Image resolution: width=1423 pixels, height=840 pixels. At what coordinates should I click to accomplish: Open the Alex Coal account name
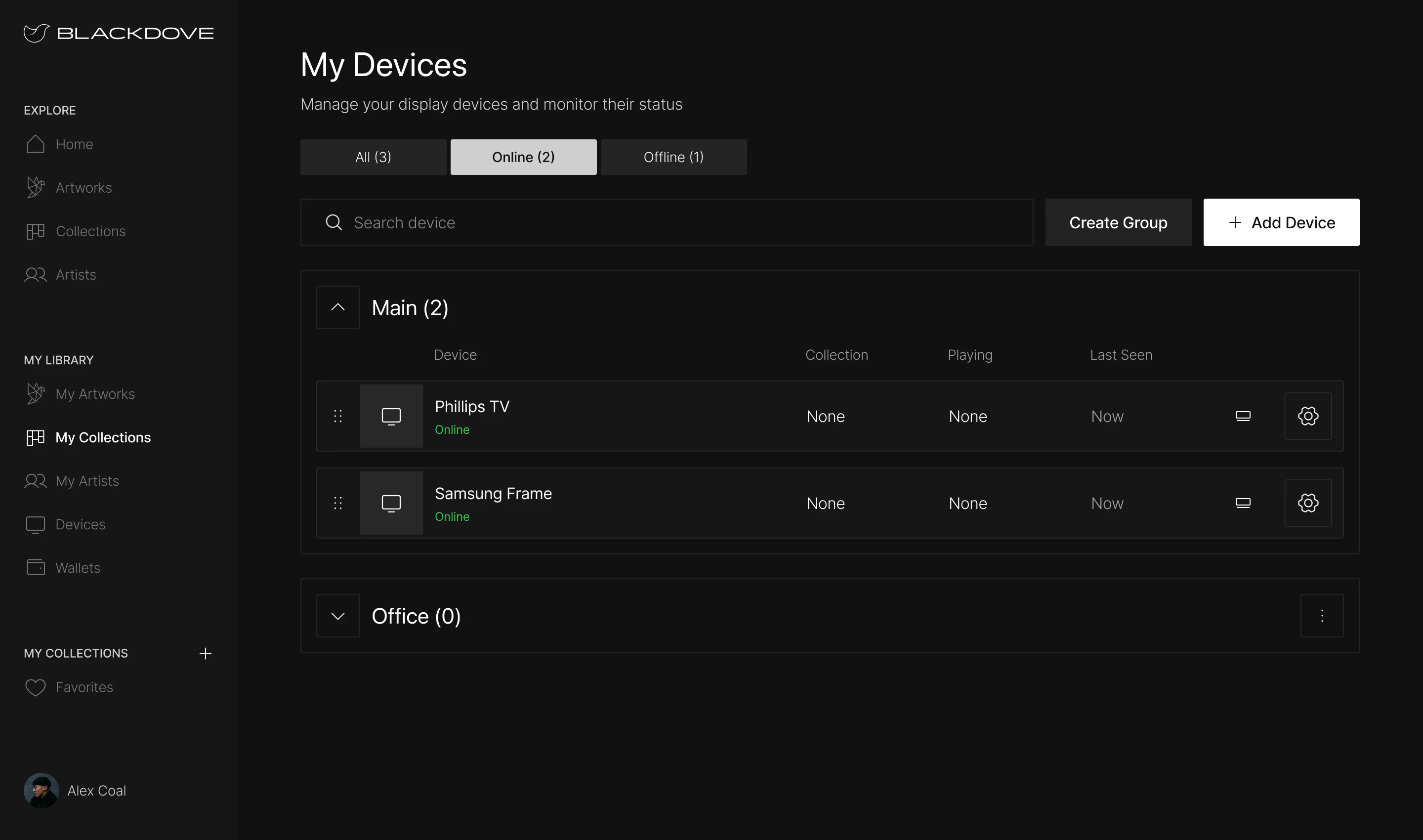point(97,791)
